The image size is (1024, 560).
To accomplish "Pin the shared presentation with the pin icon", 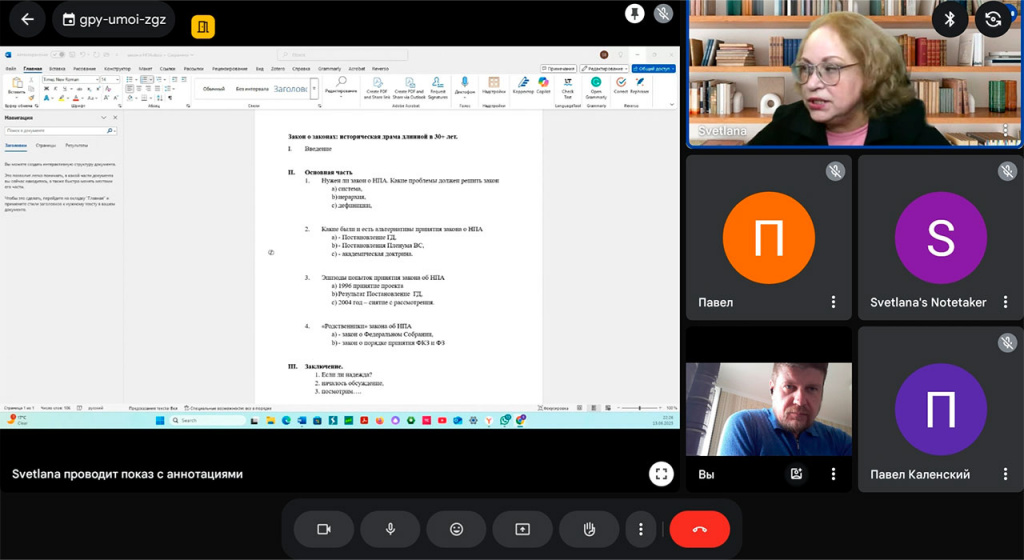I will 634,14.
